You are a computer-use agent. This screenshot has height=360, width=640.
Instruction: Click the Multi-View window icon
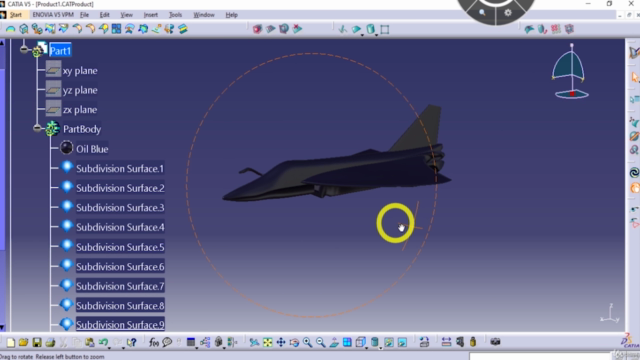coord(347,342)
